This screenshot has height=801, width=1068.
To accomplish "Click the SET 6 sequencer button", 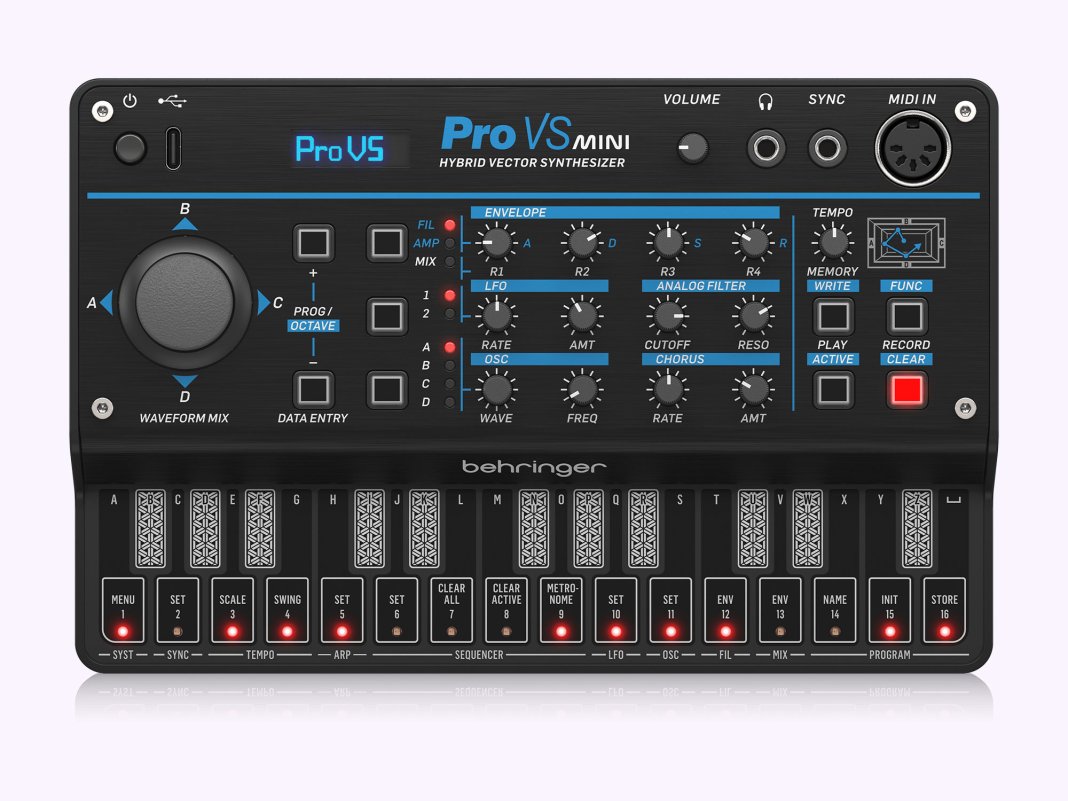I will pos(396,610).
